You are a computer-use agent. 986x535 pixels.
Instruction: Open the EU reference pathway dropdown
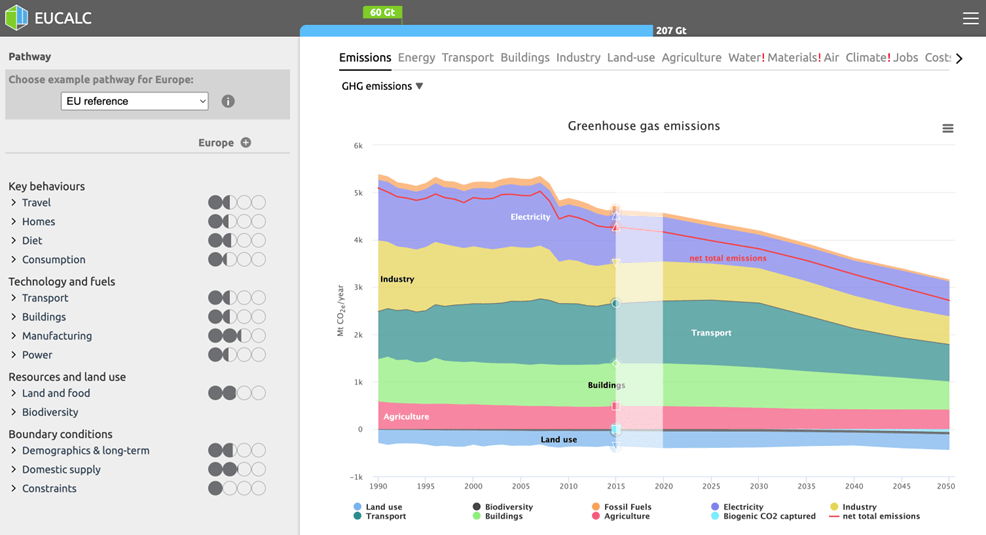tap(135, 101)
